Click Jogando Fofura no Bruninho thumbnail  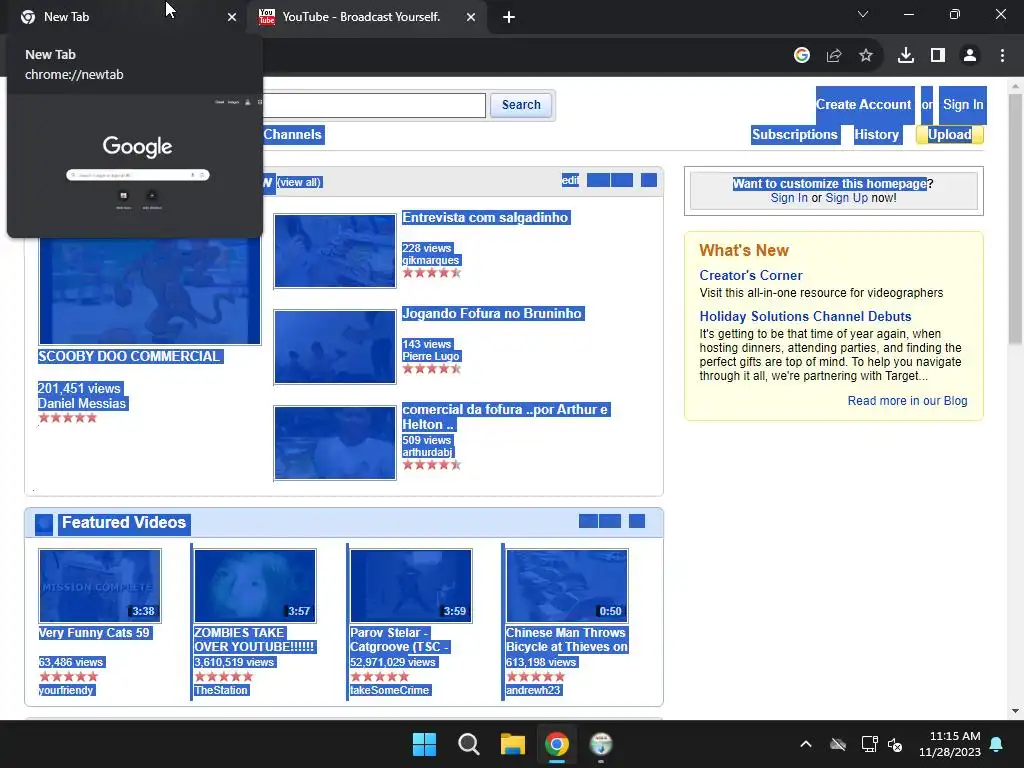(x=335, y=347)
